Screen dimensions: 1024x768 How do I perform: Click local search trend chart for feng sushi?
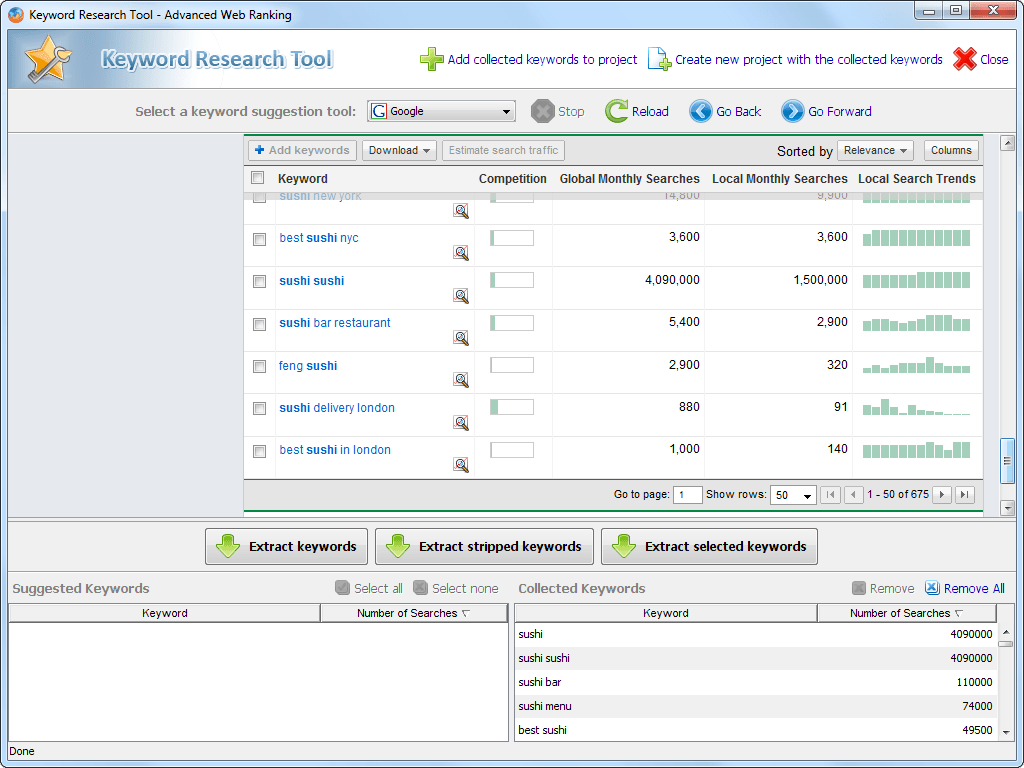pos(916,366)
